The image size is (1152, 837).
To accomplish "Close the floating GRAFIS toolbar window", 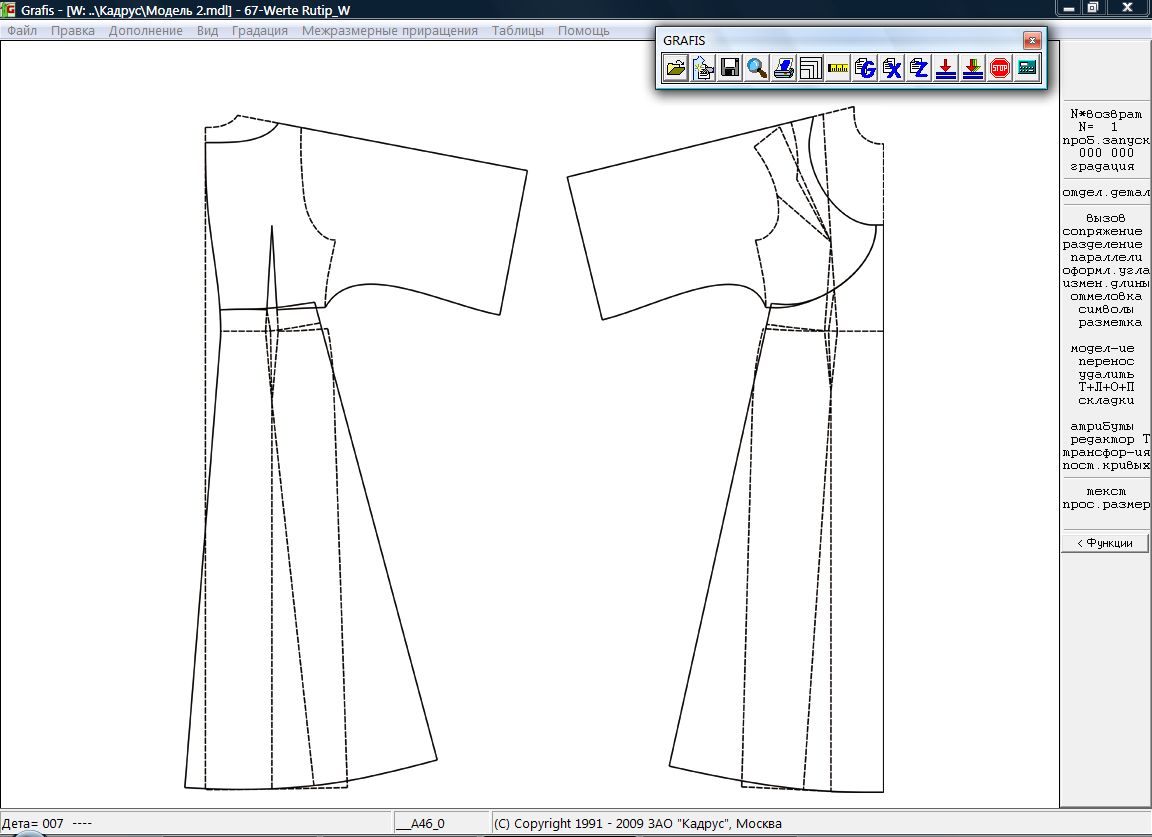I will point(1032,41).
